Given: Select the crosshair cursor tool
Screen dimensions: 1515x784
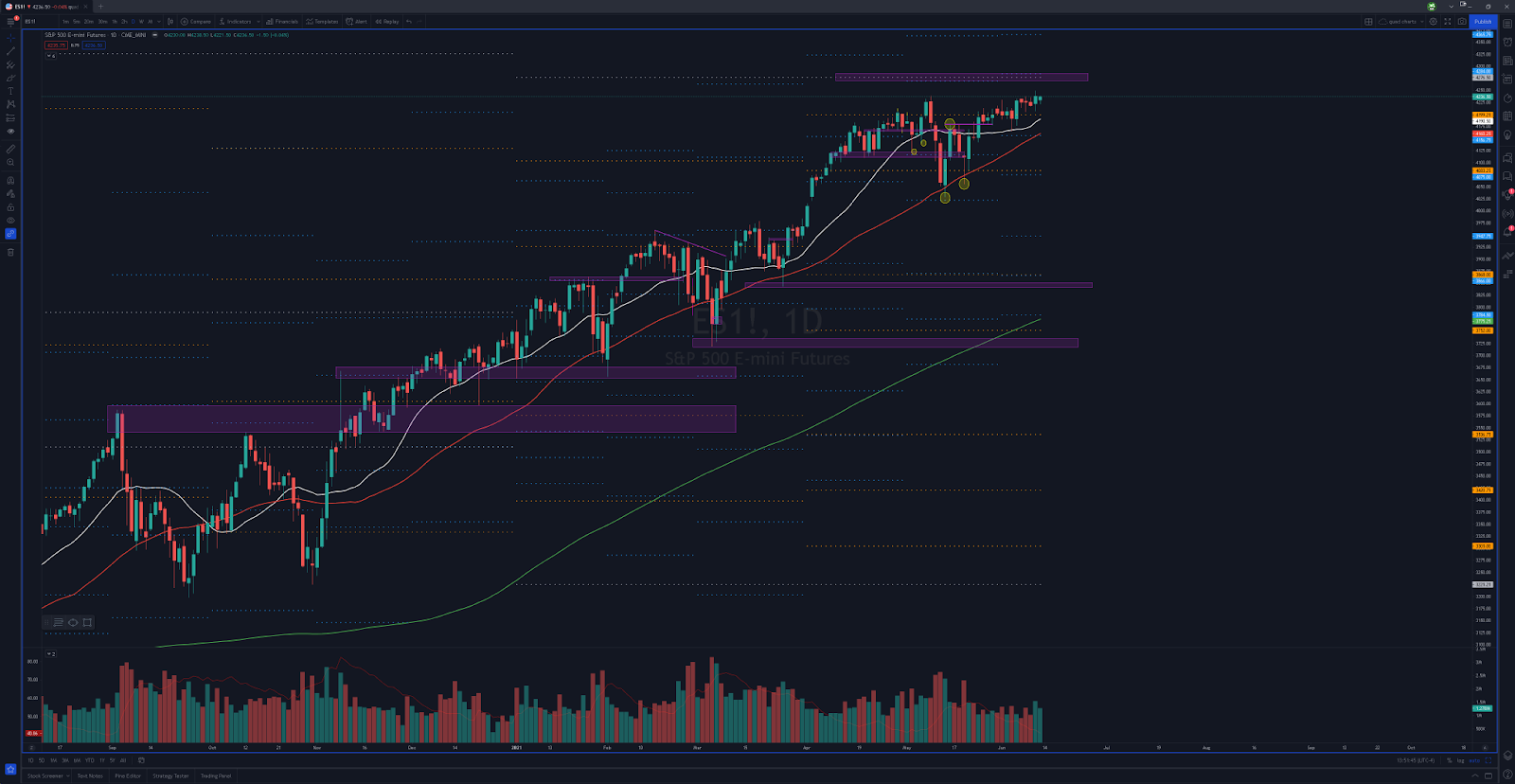Looking at the screenshot, I should [x=10, y=38].
